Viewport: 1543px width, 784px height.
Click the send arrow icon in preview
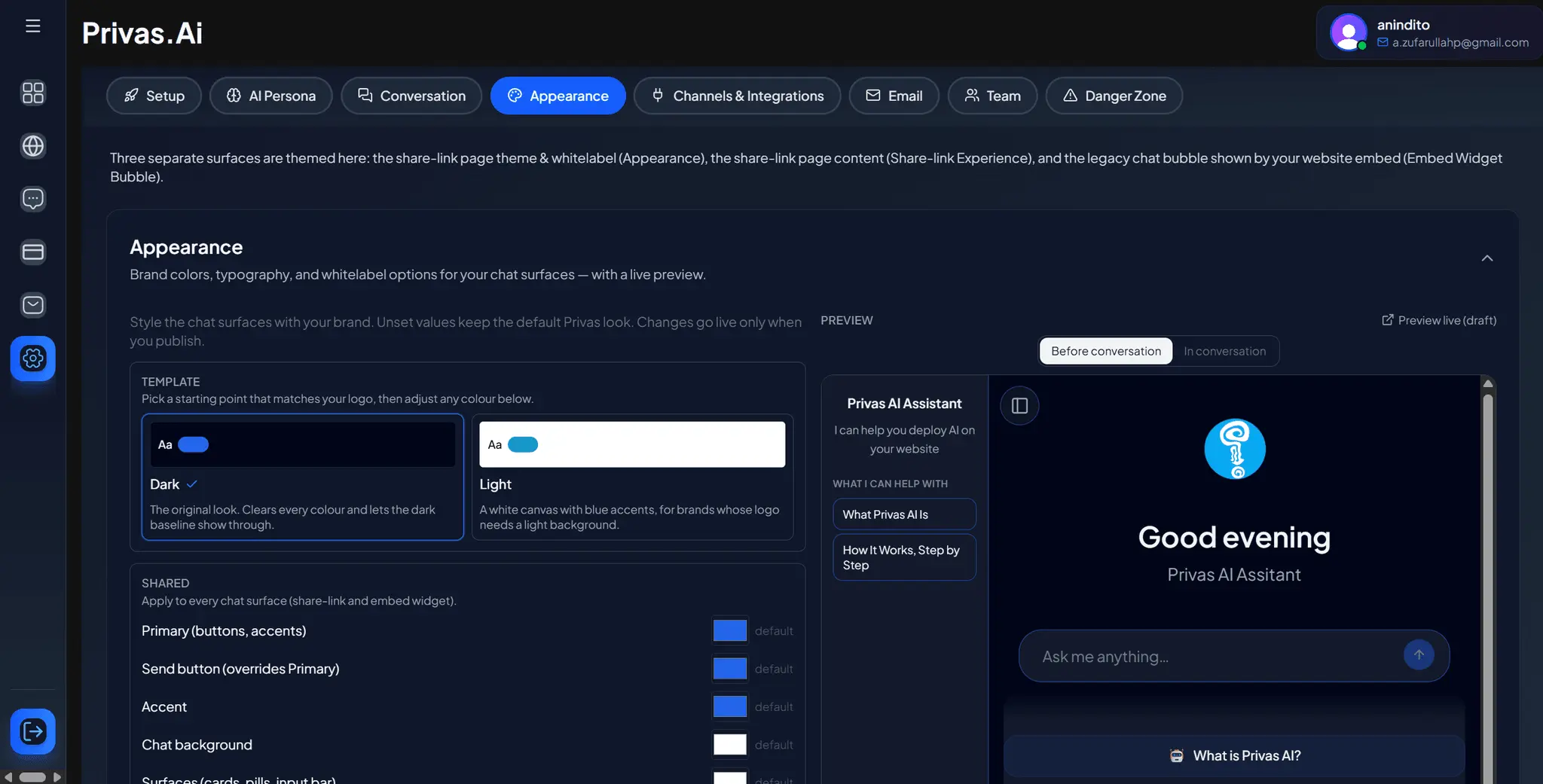(x=1419, y=655)
